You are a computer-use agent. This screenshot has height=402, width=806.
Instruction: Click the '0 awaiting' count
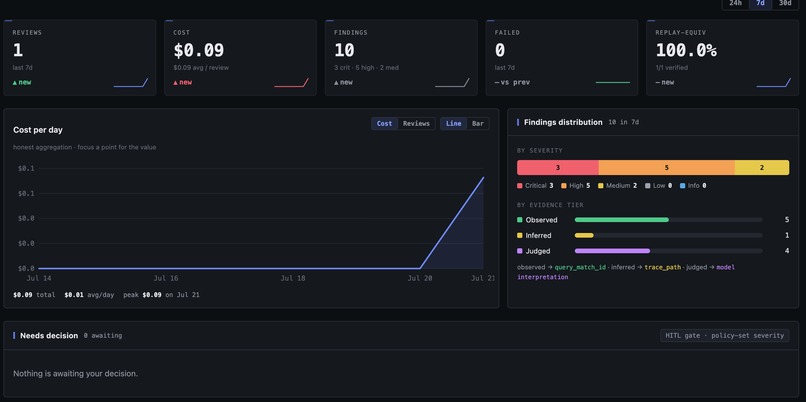(103, 336)
